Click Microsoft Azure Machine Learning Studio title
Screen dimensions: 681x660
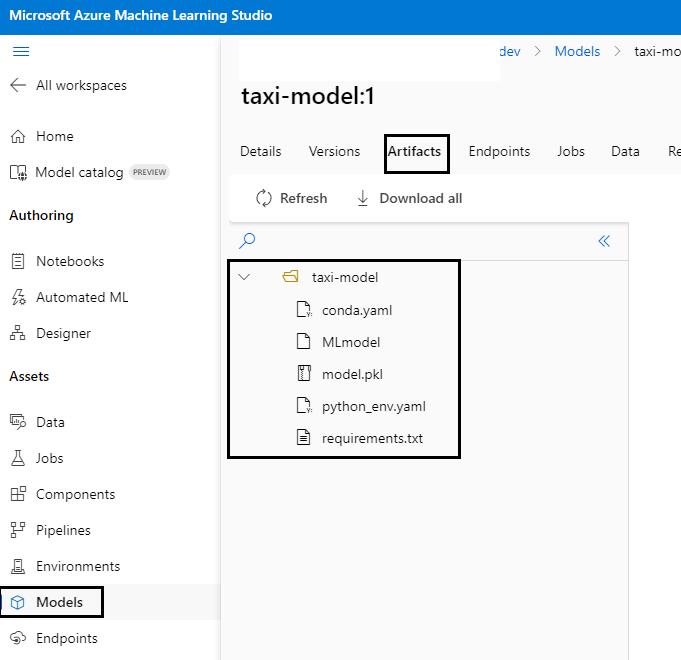[x=141, y=16]
